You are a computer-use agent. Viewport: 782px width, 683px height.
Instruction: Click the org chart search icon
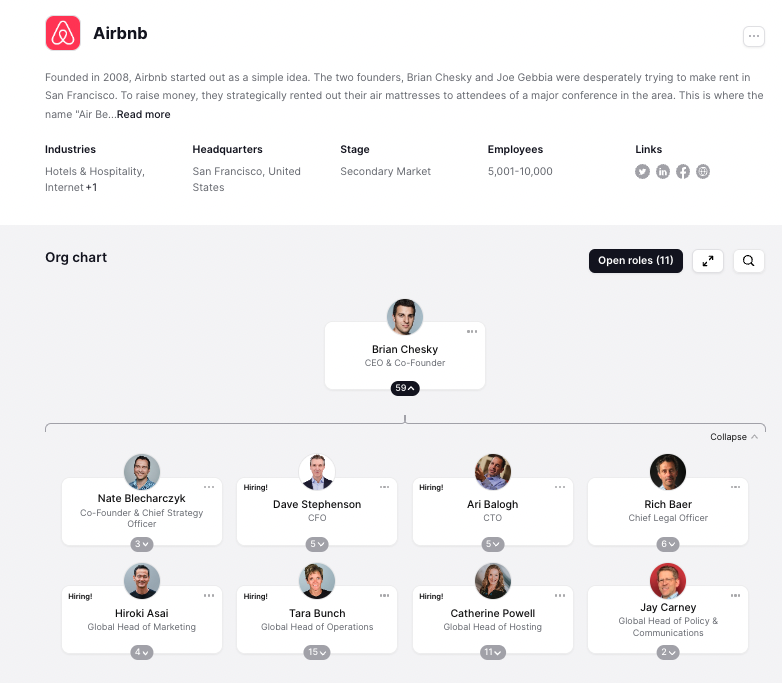coord(749,261)
